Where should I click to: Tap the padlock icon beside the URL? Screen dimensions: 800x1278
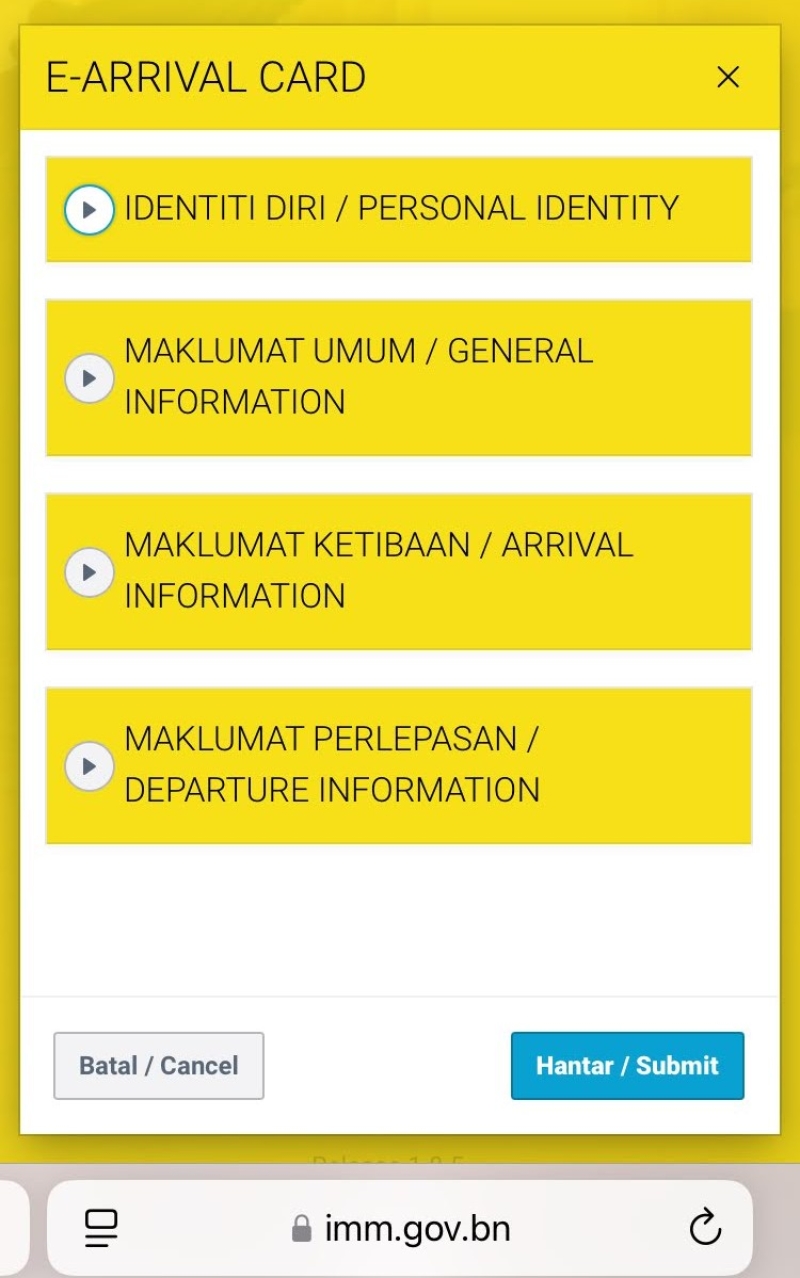301,1228
